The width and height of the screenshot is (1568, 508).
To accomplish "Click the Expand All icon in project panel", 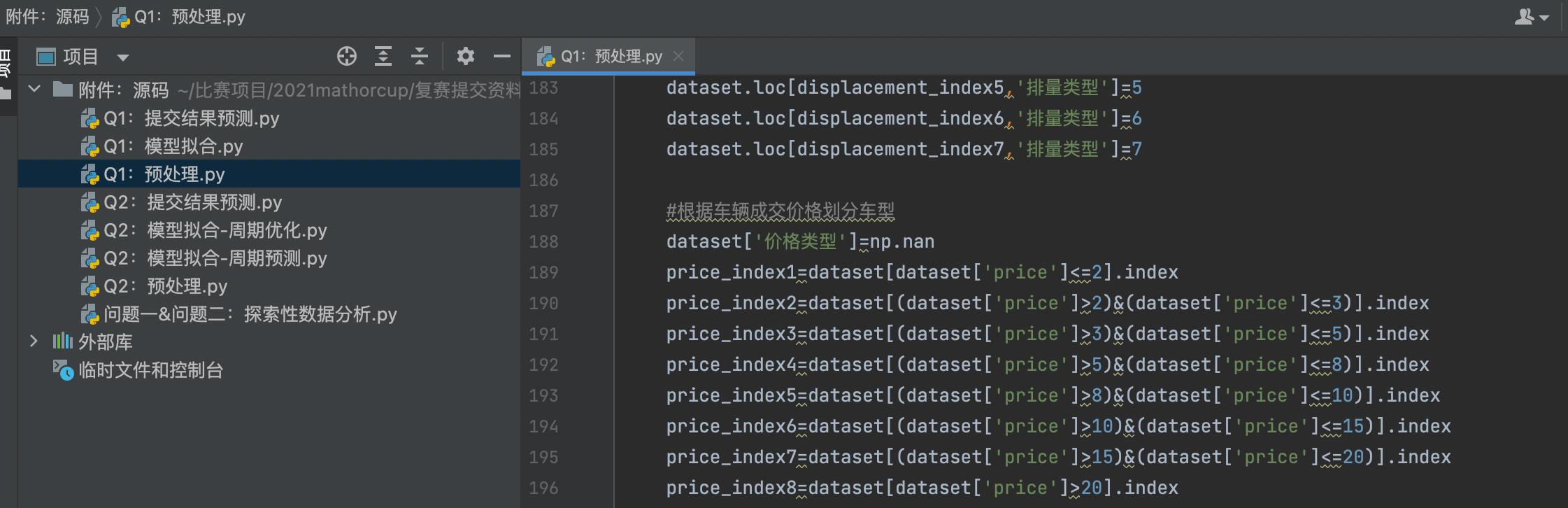I will pyautogui.click(x=383, y=56).
